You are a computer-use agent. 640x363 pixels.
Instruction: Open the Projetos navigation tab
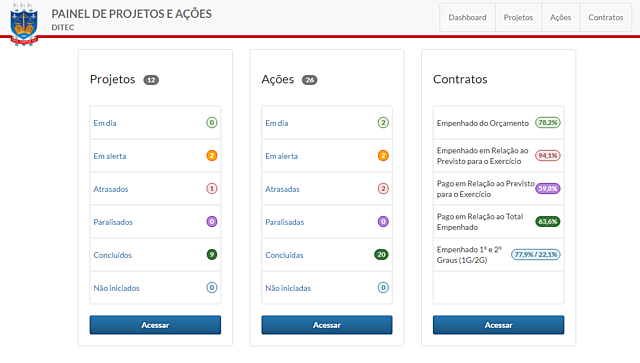[x=518, y=18]
